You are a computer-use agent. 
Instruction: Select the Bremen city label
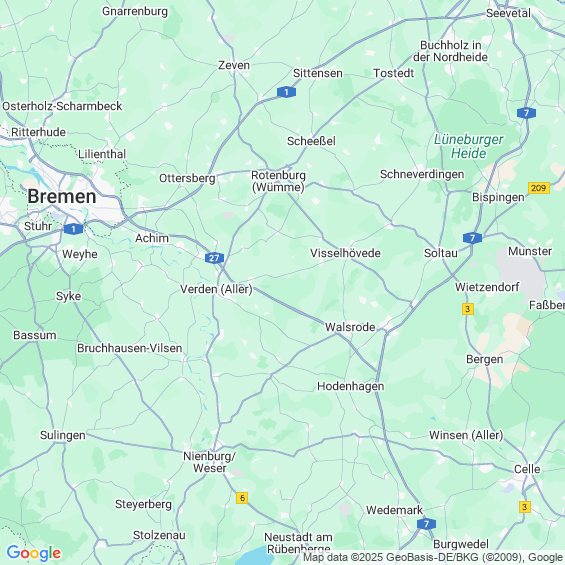click(x=62, y=197)
